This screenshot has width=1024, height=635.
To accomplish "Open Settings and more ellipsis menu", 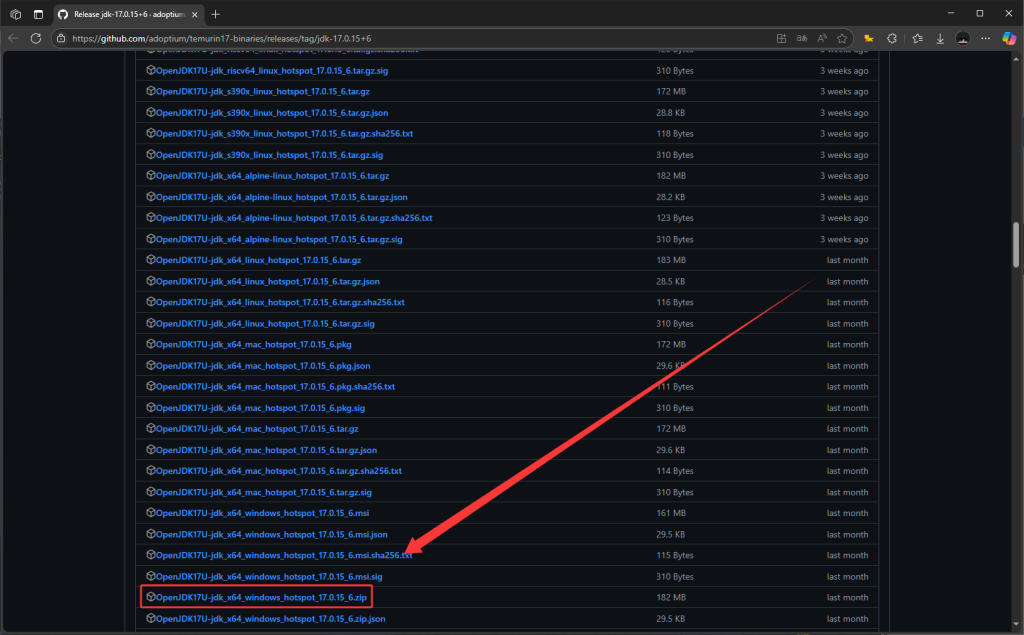I will tap(985, 39).
